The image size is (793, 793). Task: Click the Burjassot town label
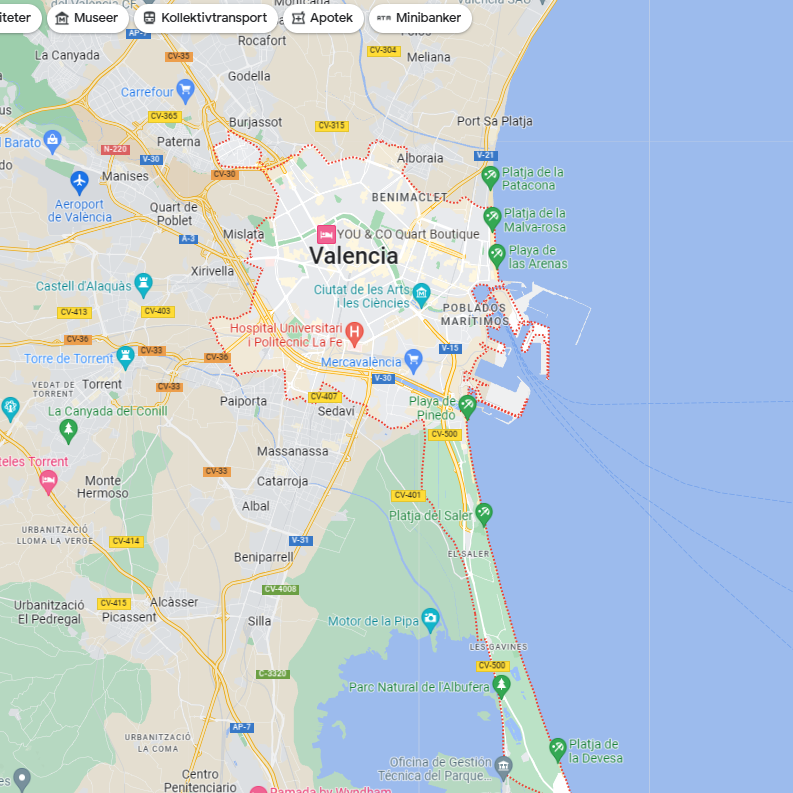255,122
